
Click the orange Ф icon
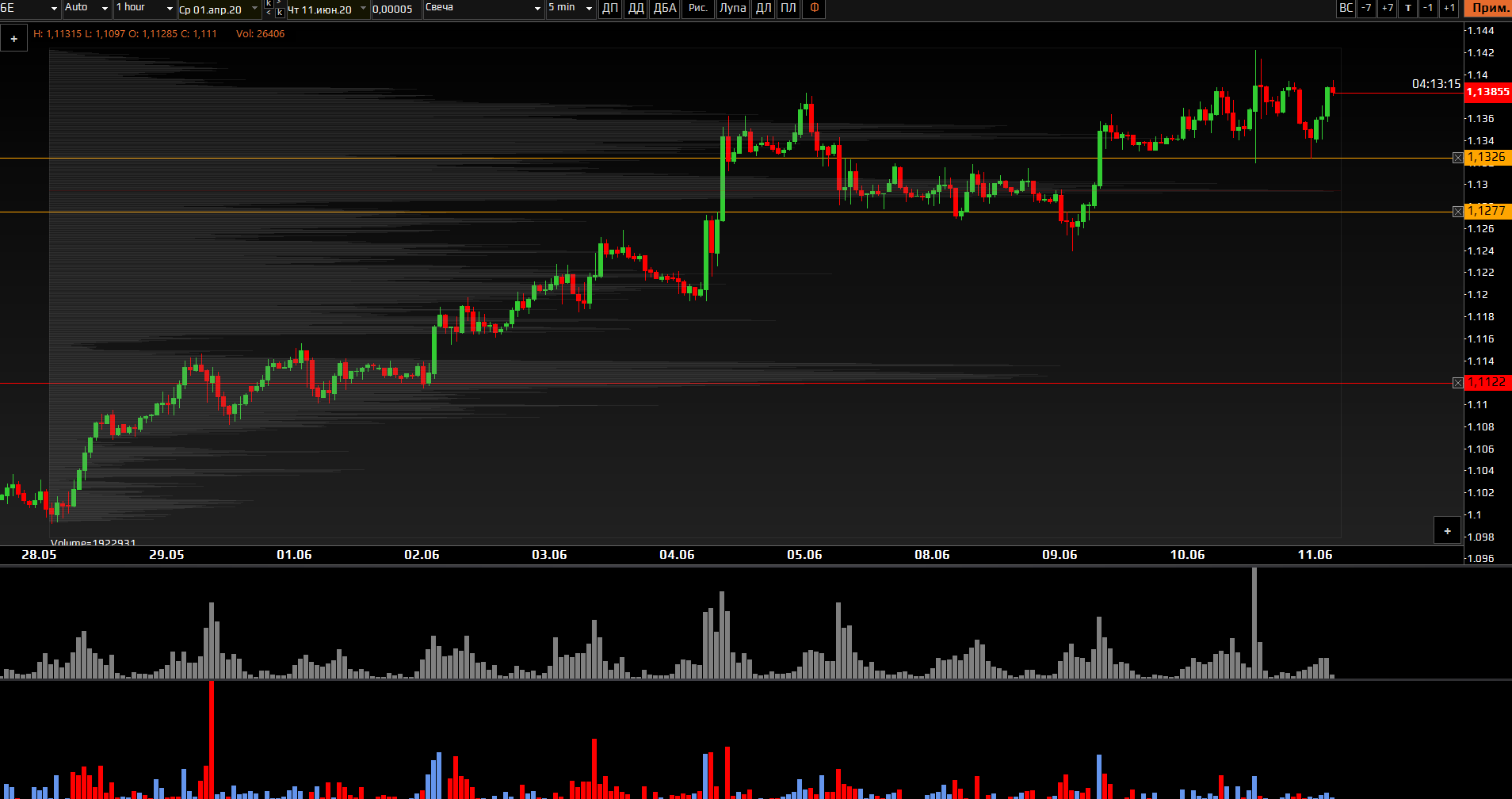pos(814,9)
